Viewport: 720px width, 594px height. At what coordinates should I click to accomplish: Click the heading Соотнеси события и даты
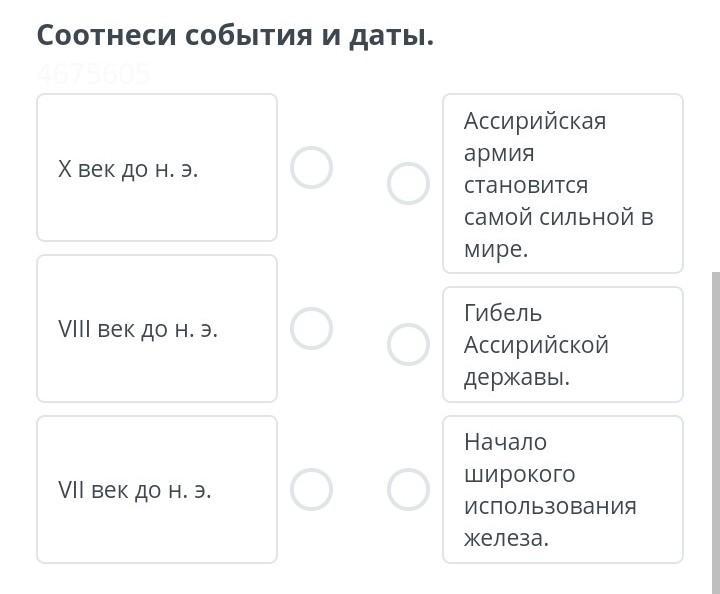pyautogui.click(x=235, y=35)
